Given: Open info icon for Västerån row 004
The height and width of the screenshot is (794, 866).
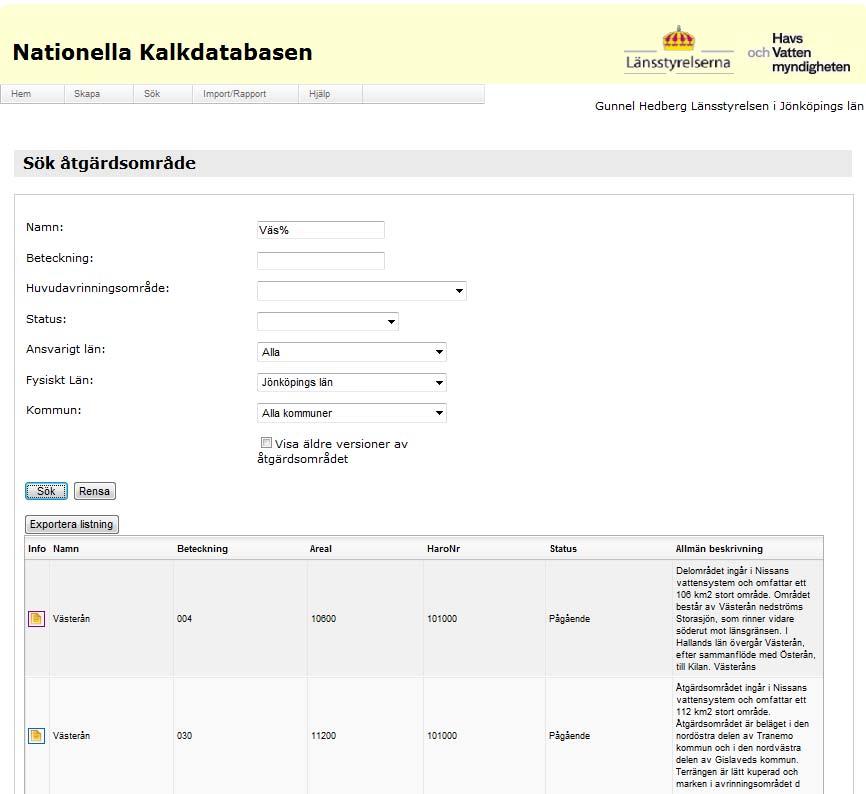Looking at the screenshot, I should (x=36, y=618).
